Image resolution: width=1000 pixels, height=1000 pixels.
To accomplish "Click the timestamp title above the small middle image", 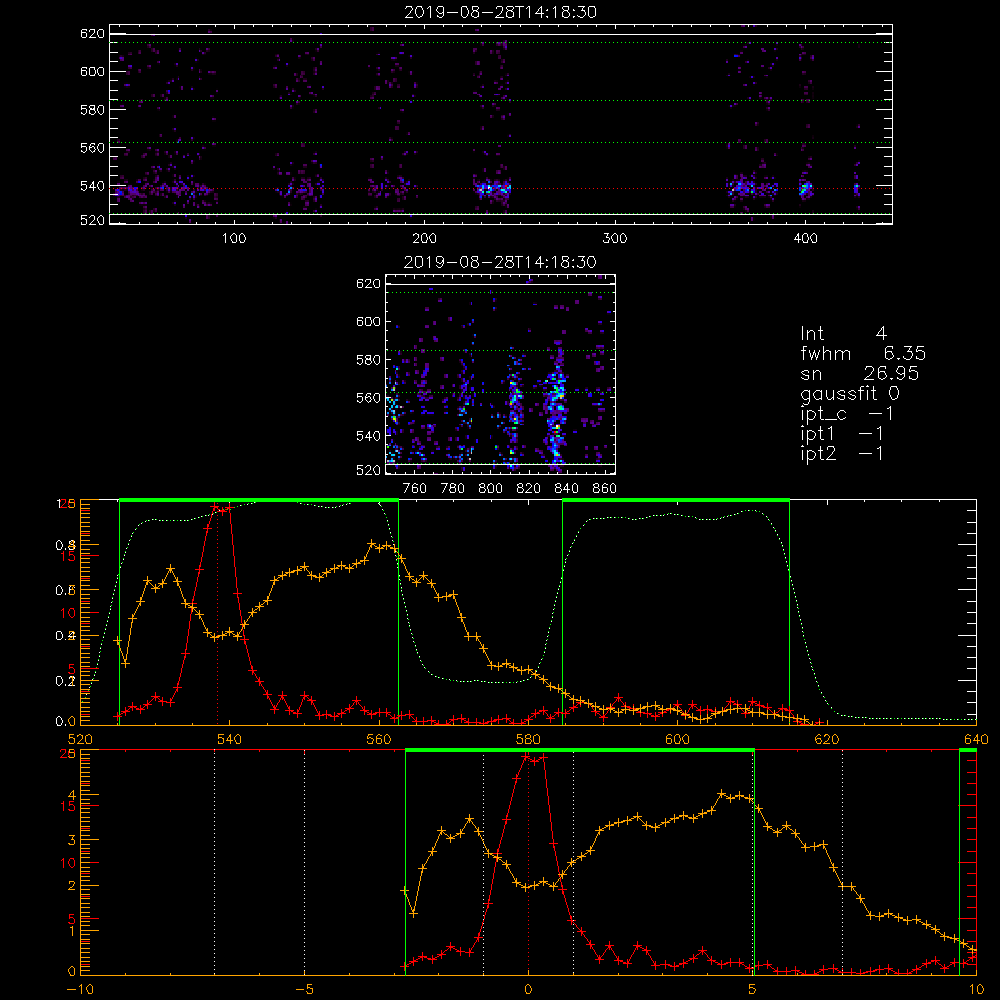I will coord(500,262).
